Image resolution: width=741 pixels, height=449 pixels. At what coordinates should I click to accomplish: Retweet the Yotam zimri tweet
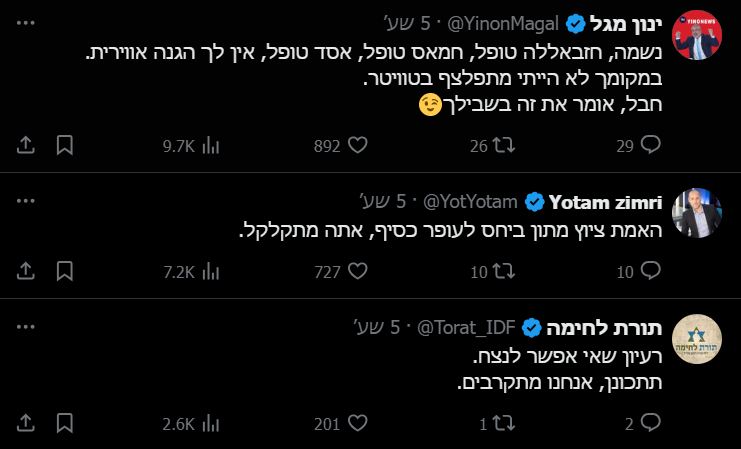(x=506, y=271)
